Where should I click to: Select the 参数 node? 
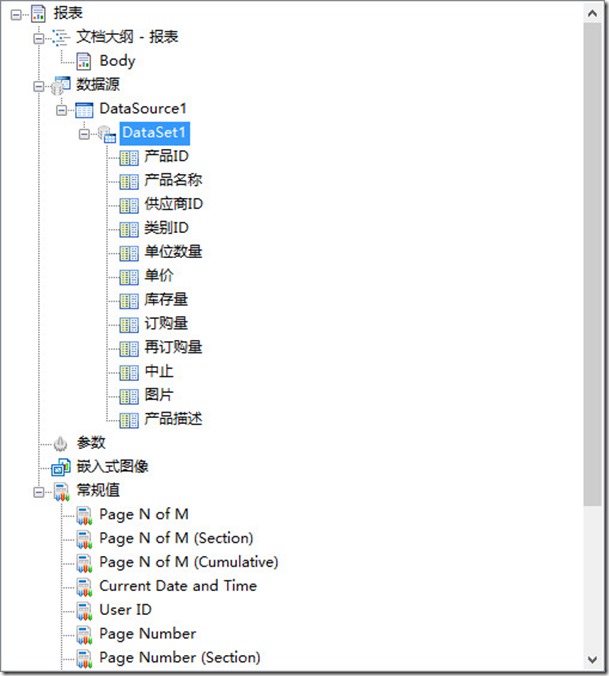coord(91,442)
